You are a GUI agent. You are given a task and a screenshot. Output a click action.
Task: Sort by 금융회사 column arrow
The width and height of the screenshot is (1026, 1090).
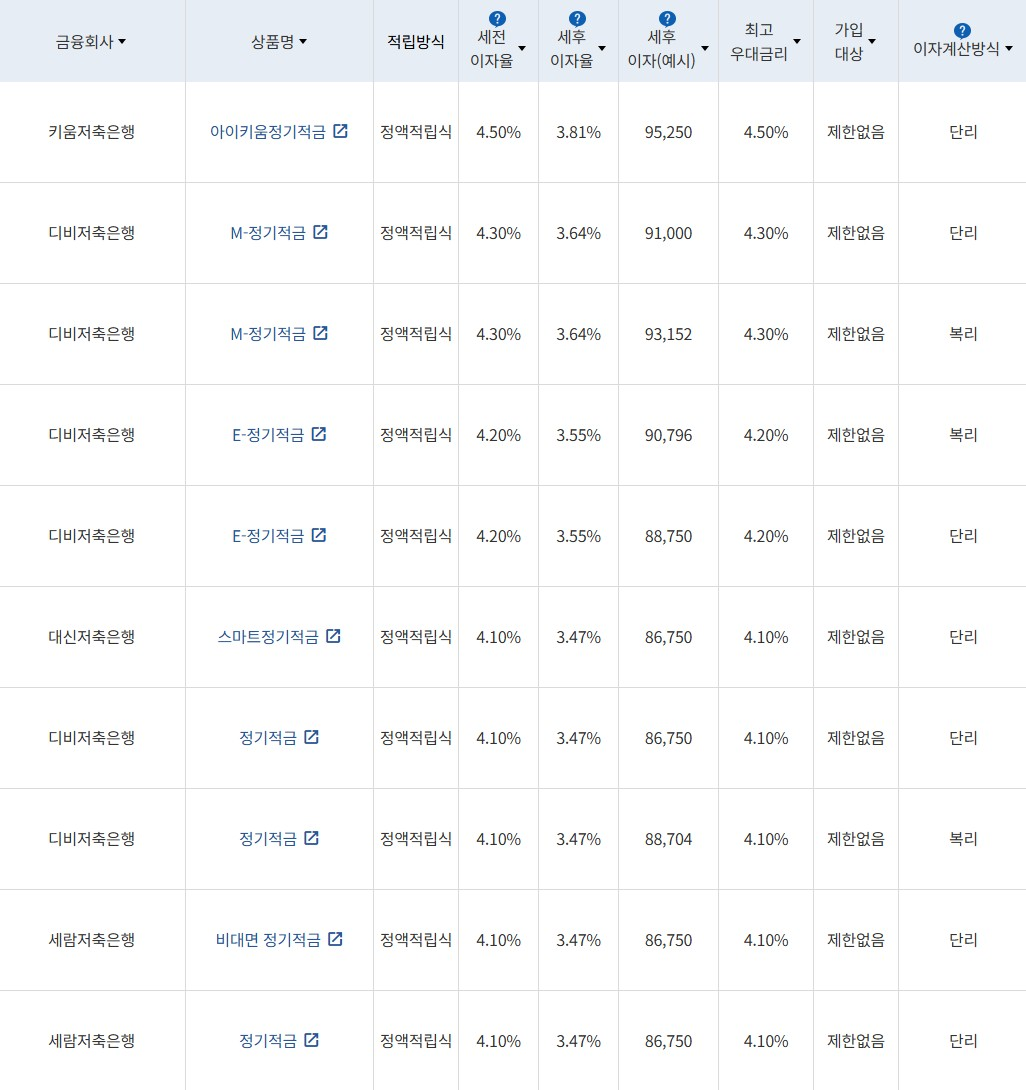point(122,42)
